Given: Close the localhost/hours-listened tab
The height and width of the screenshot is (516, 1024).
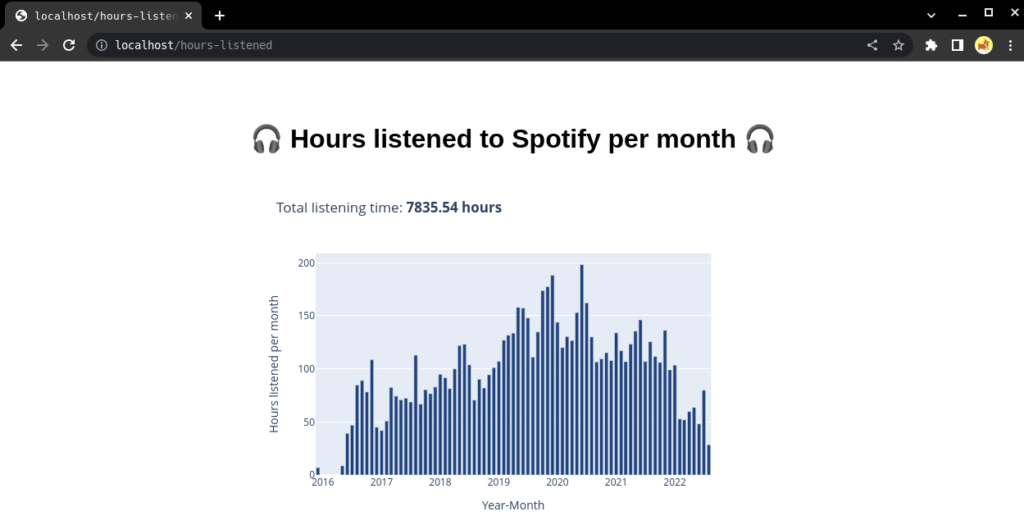Looking at the screenshot, I should pos(189,16).
